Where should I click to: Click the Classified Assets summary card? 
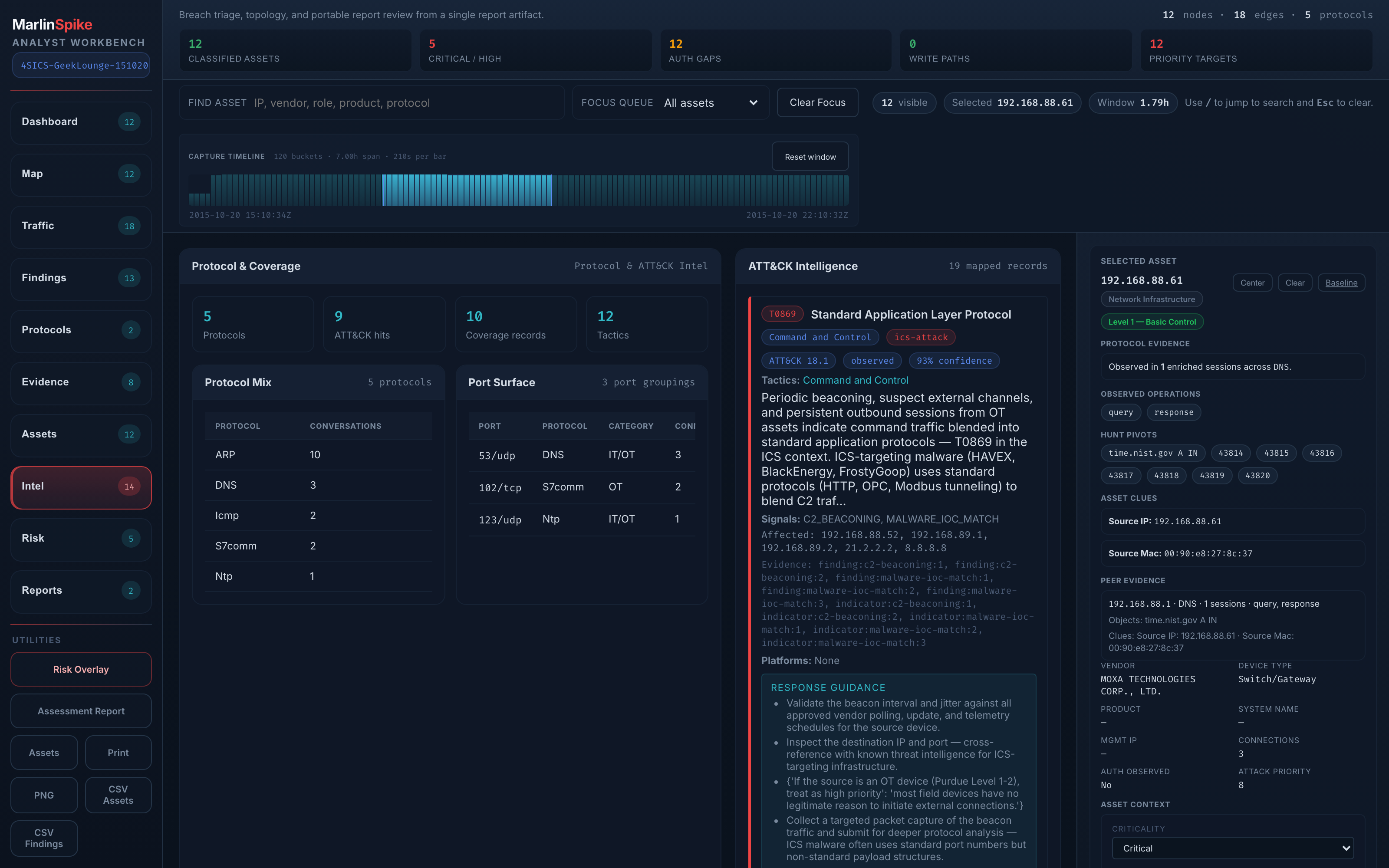(295, 50)
